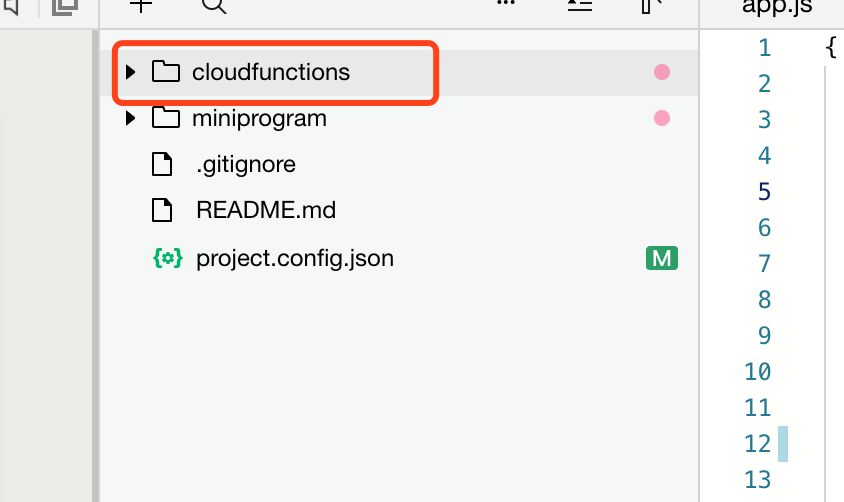Screen dimensions: 844x502
Task: Switch to the app.js editor tab
Action: pos(777,6)
